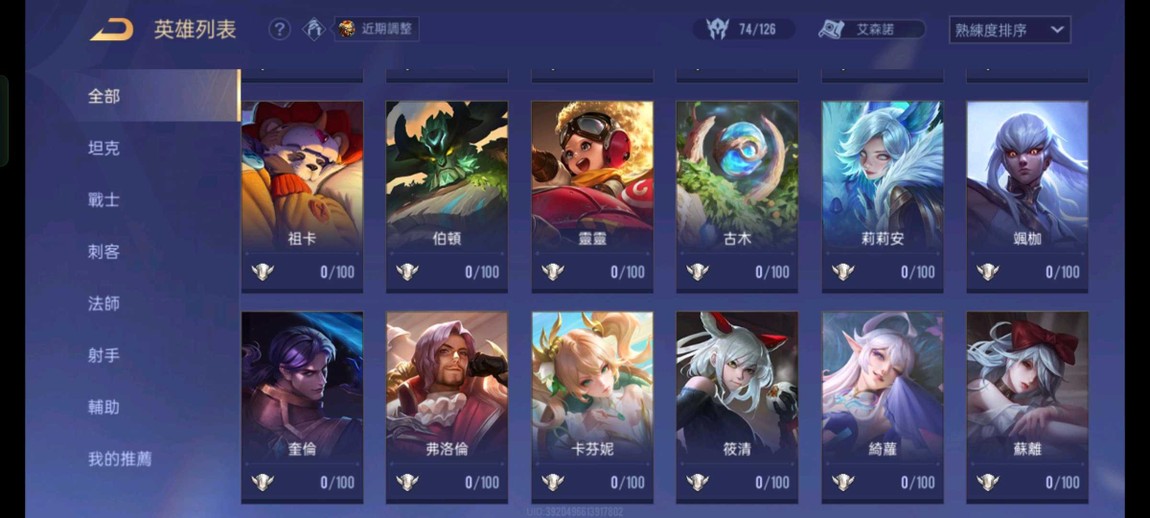Tap the diamond hero icon beside help
Image resolution: width=1150 pixels, height=518 pixels.
(x=315, y=29)
